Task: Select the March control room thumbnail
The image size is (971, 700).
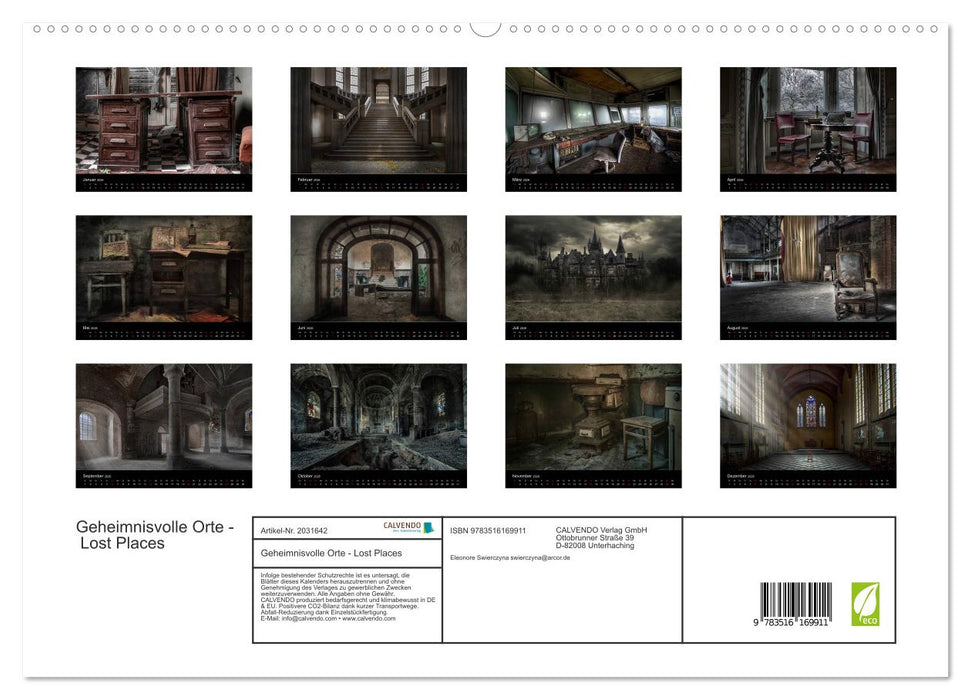Action: [x=593, y=121]
